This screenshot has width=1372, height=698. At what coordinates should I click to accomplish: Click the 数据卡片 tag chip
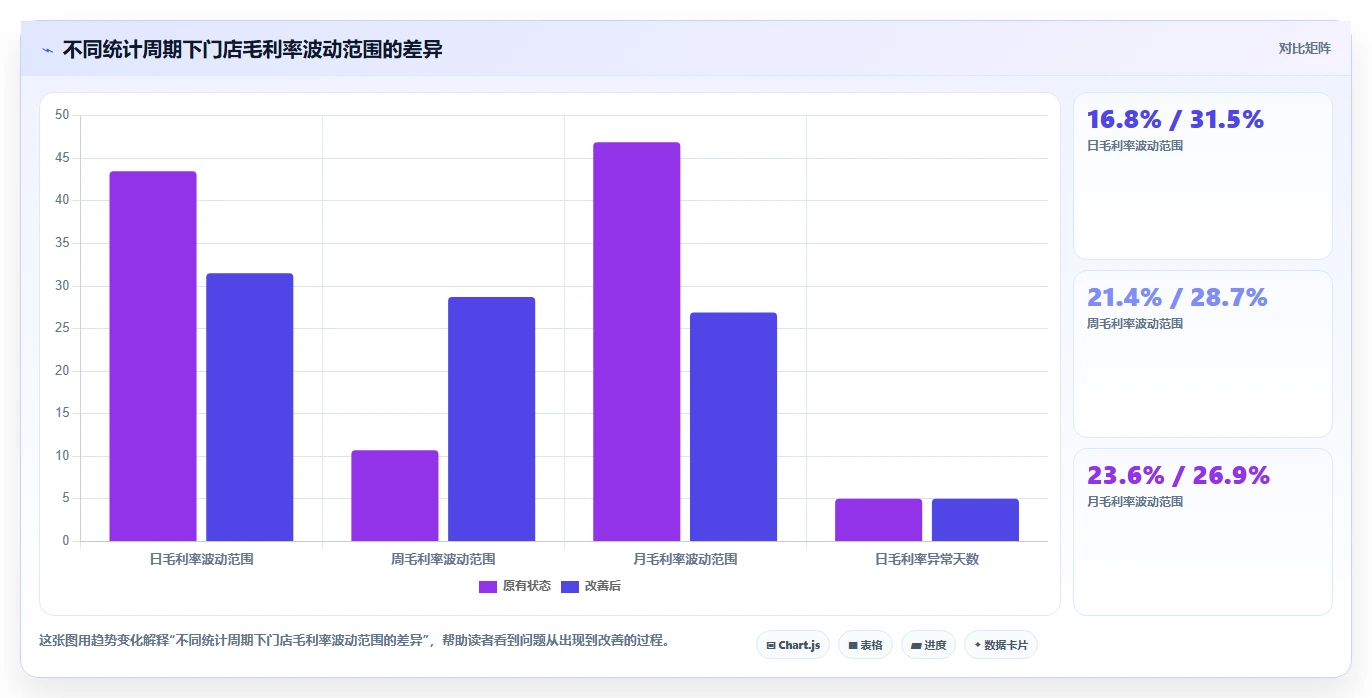1000,645
